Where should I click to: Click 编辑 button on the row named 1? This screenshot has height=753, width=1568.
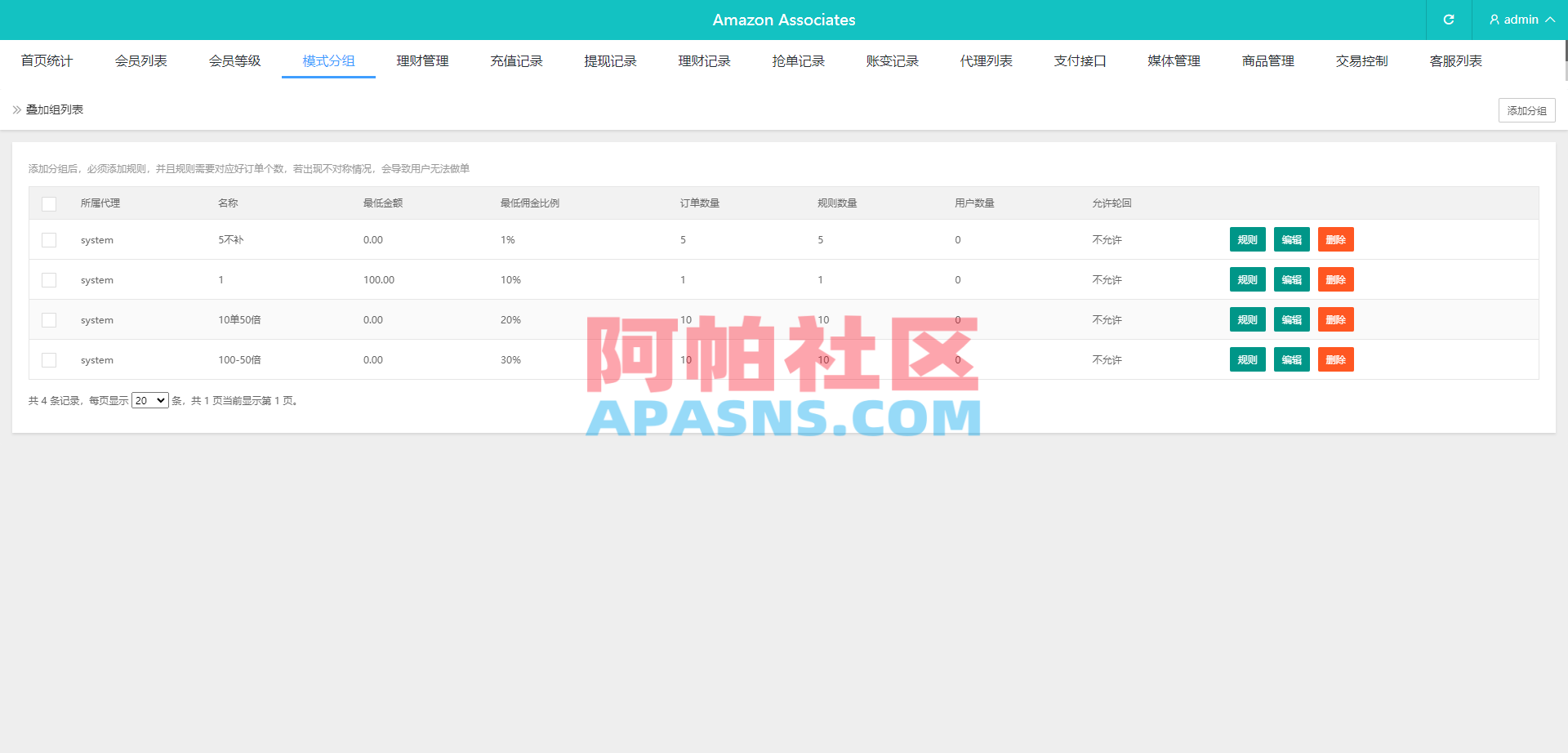coord(1291,279)
